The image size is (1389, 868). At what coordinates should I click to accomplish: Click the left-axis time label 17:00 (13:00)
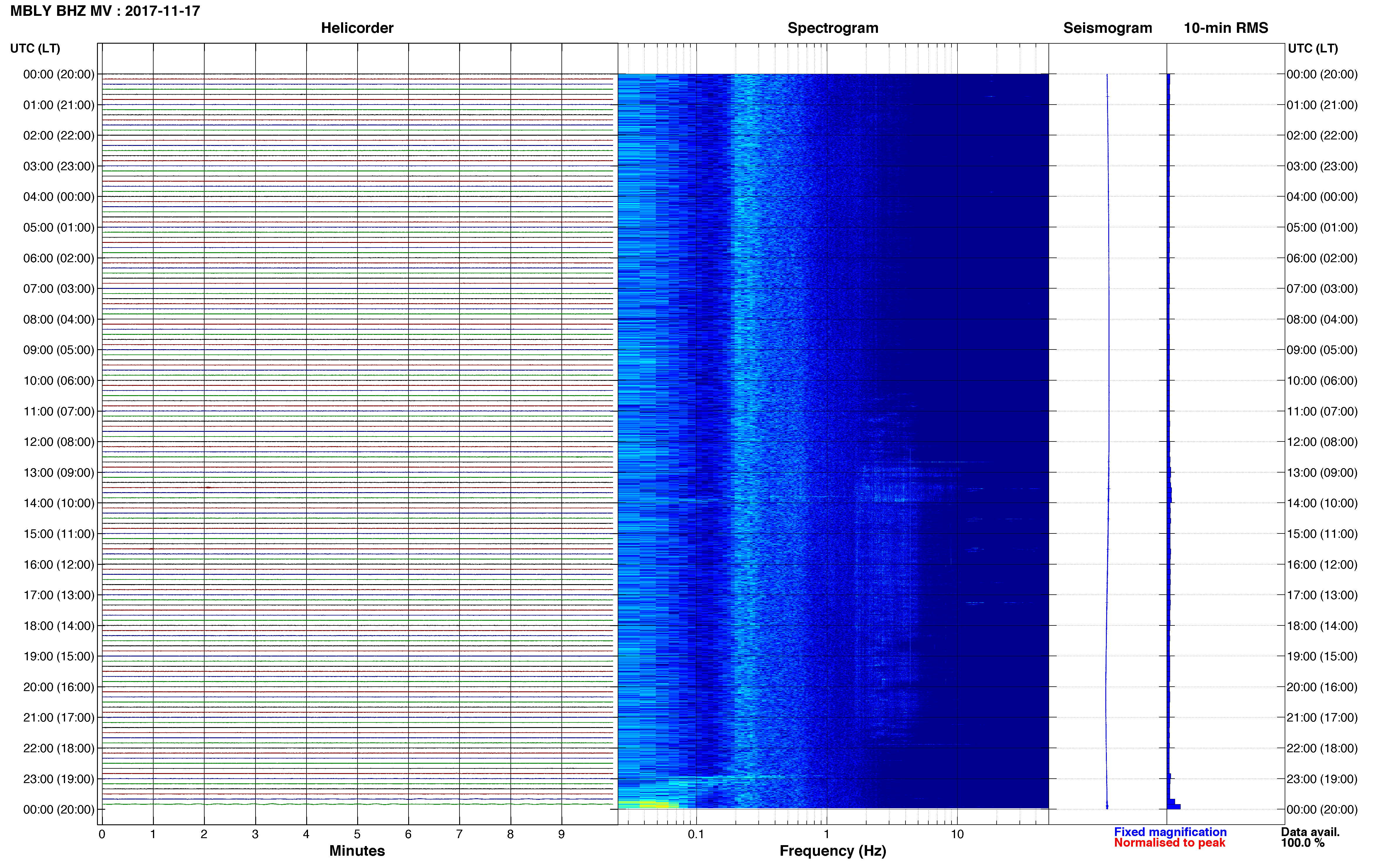point(59,595)
